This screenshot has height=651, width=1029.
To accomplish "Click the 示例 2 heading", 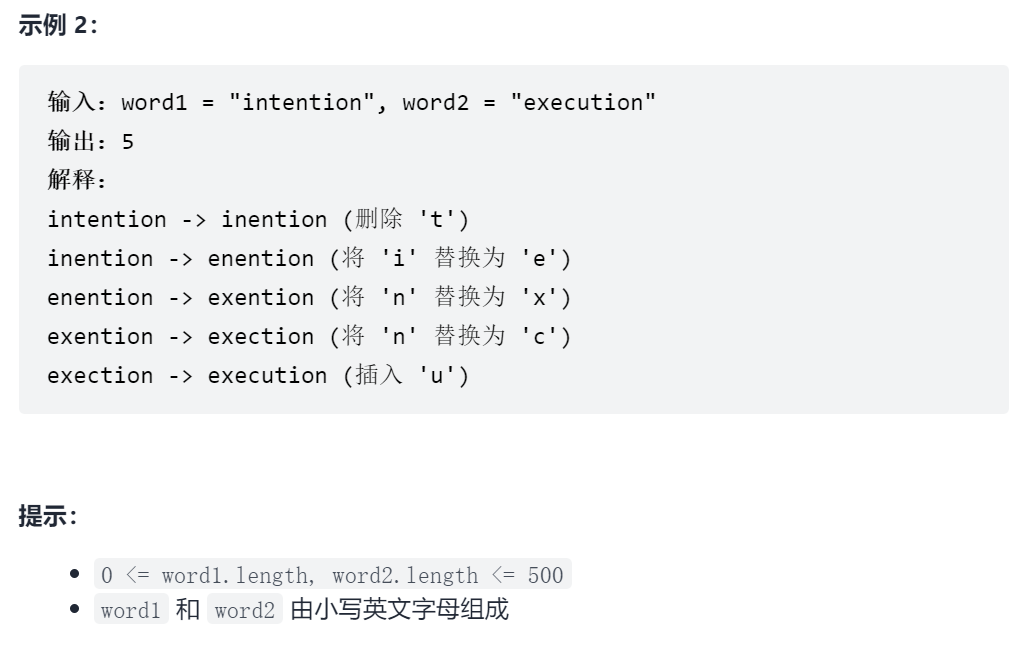I will coord(58,26).
